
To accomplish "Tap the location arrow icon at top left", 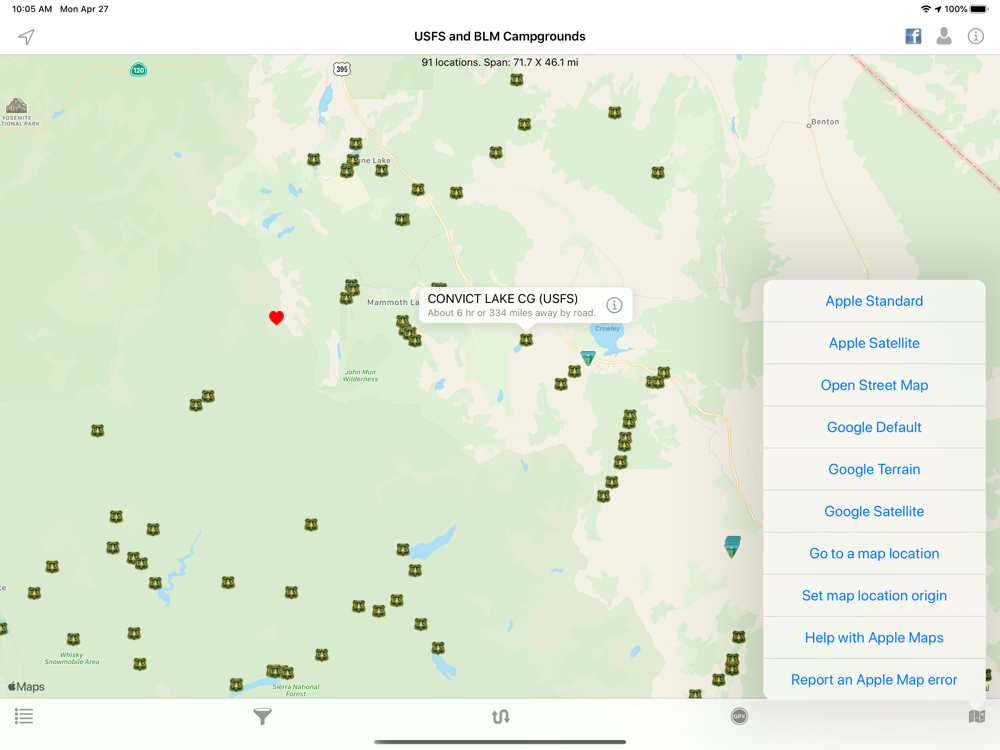I will point(26,37).
